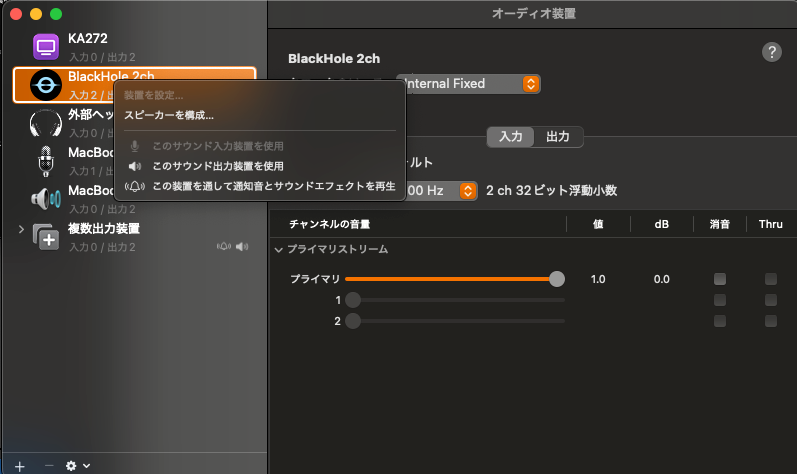This screenshot has height=474, width=797.
Task: Open the Internal Fixed clock source dropdown
Action: [468, 84]
